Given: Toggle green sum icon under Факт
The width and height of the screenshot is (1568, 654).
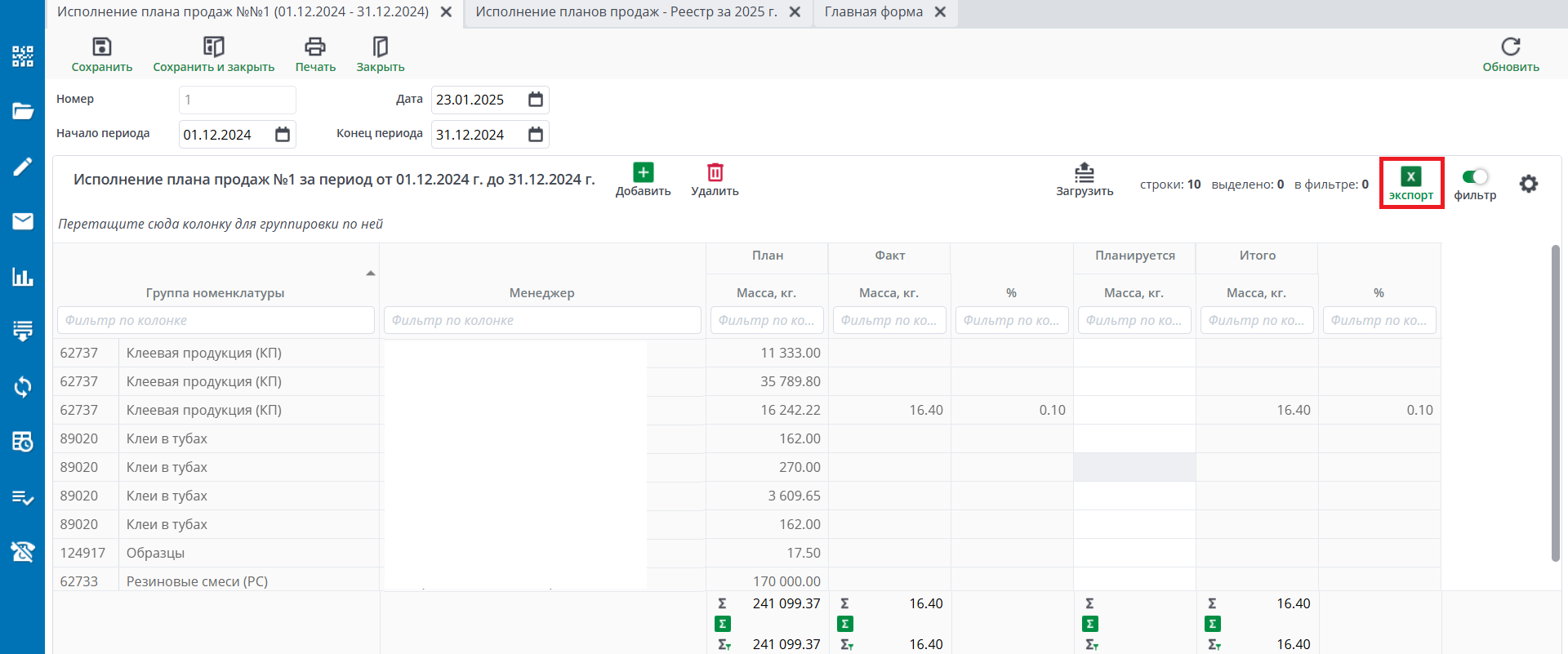Looking at the screenshot, I should [x=844, y=624].
